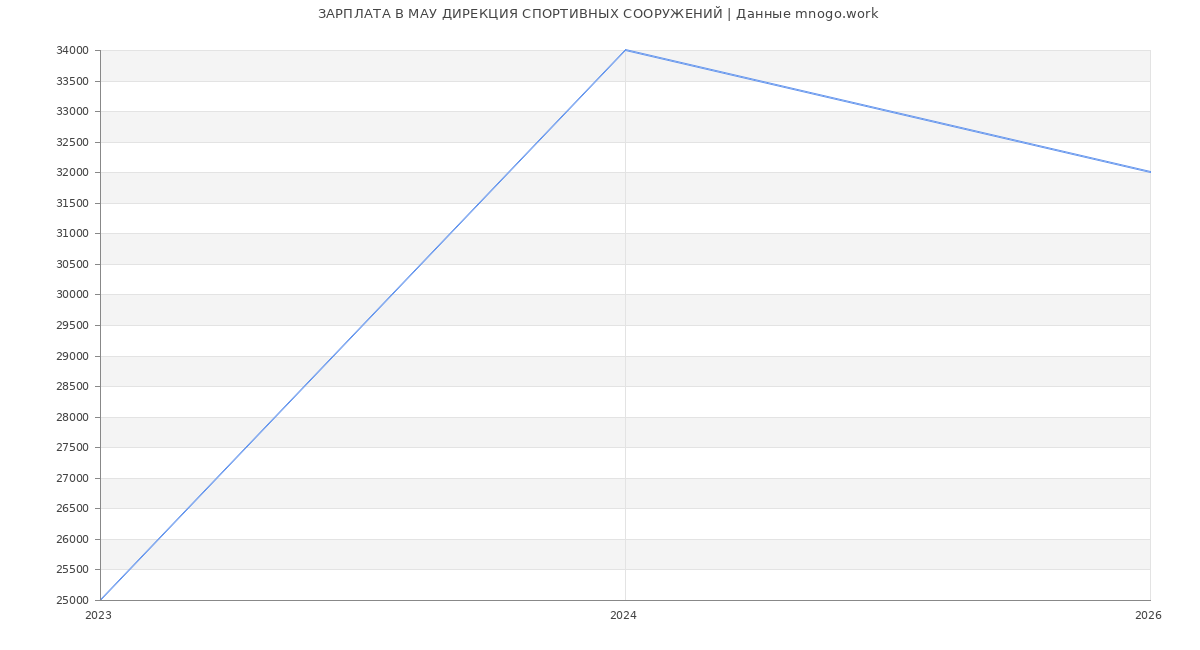Click the 2026 x-axis label
1200x650 pixels.
(x=1148, y=615)
